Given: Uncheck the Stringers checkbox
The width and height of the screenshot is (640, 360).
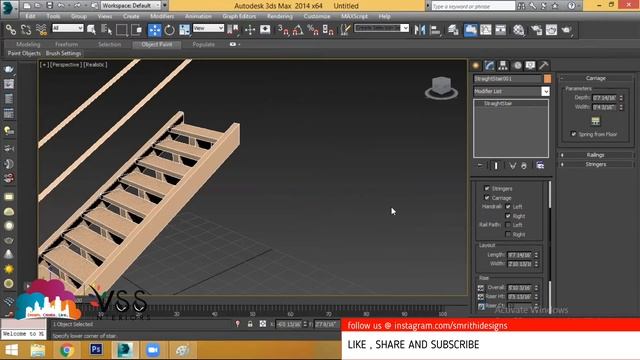Looking at the screenshot, I should (x=487, y=188).
